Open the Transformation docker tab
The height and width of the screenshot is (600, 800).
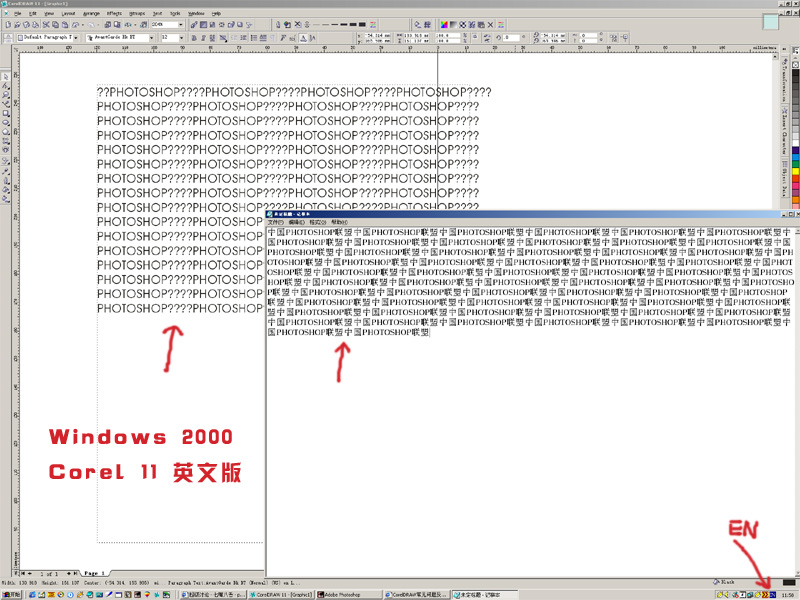pyautogui.click(x=784, y=80)
